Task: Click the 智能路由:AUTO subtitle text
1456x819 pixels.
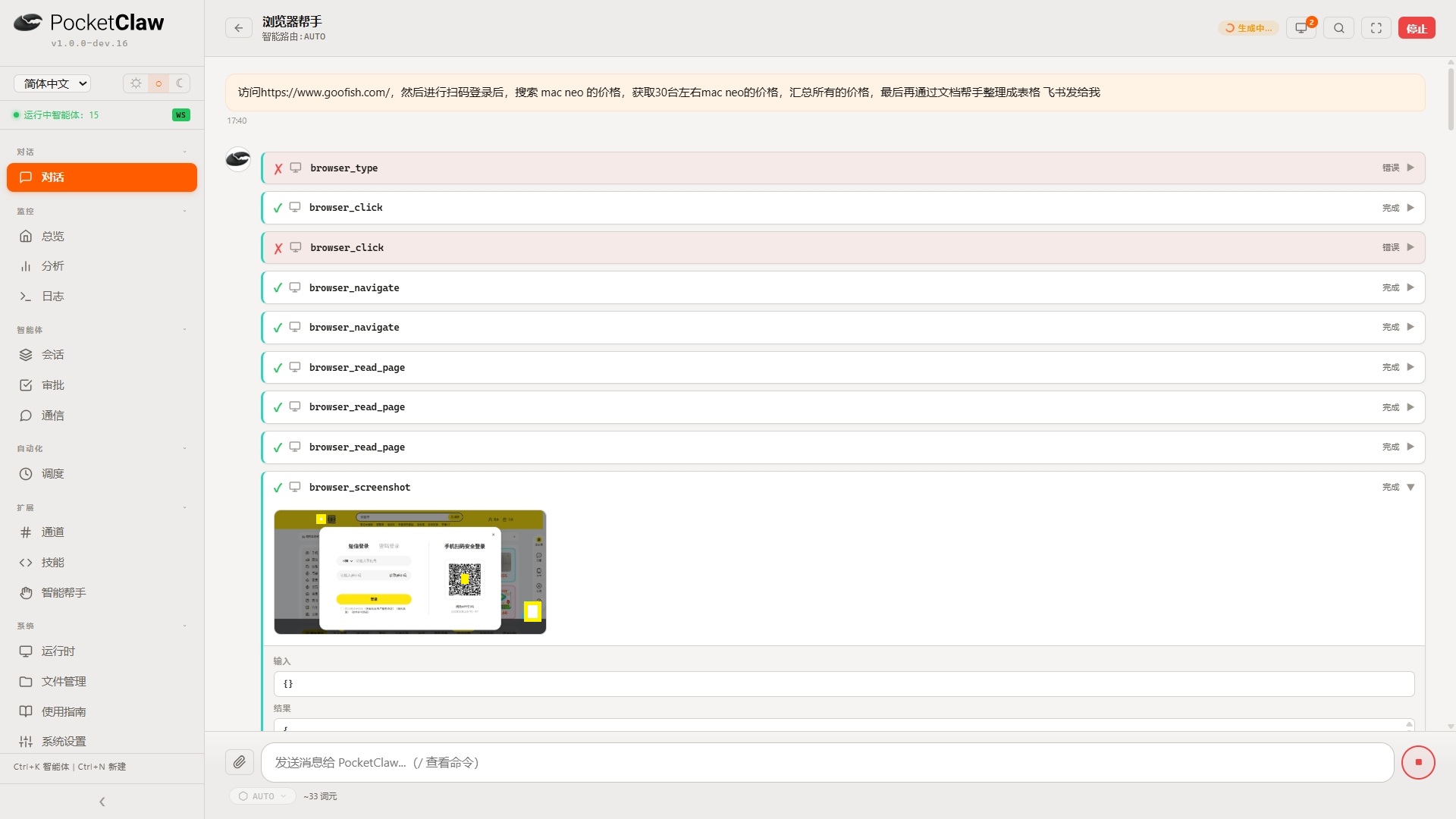Action: [x=293, y=36]
